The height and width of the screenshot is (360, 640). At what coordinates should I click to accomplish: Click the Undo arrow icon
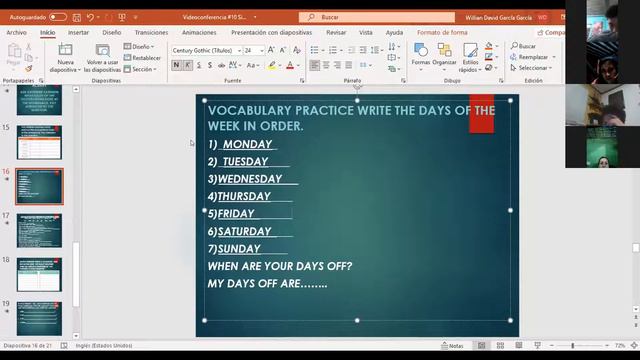[90, 17]
